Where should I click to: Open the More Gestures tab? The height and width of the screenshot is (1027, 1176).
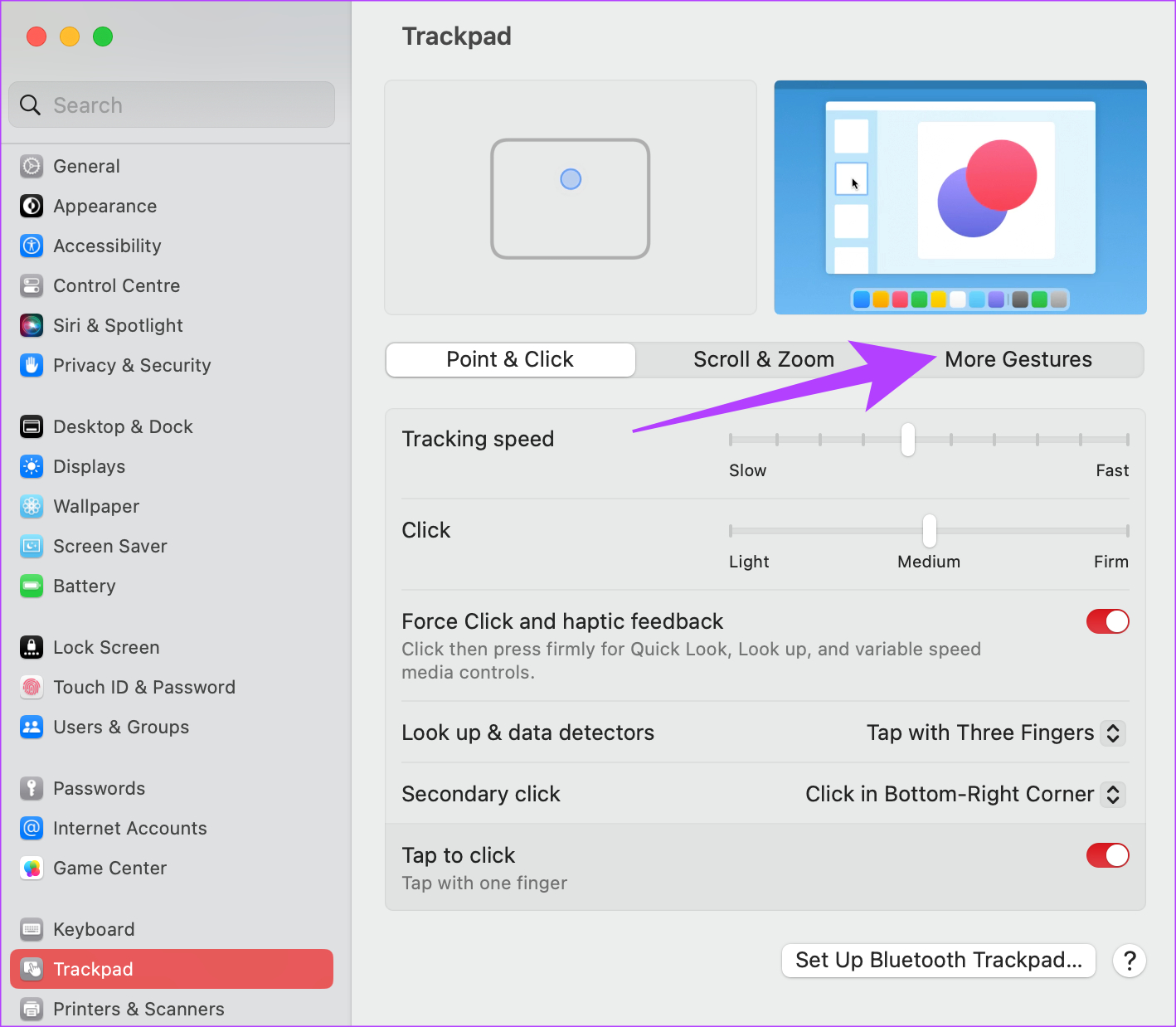tap(1018, 359)
